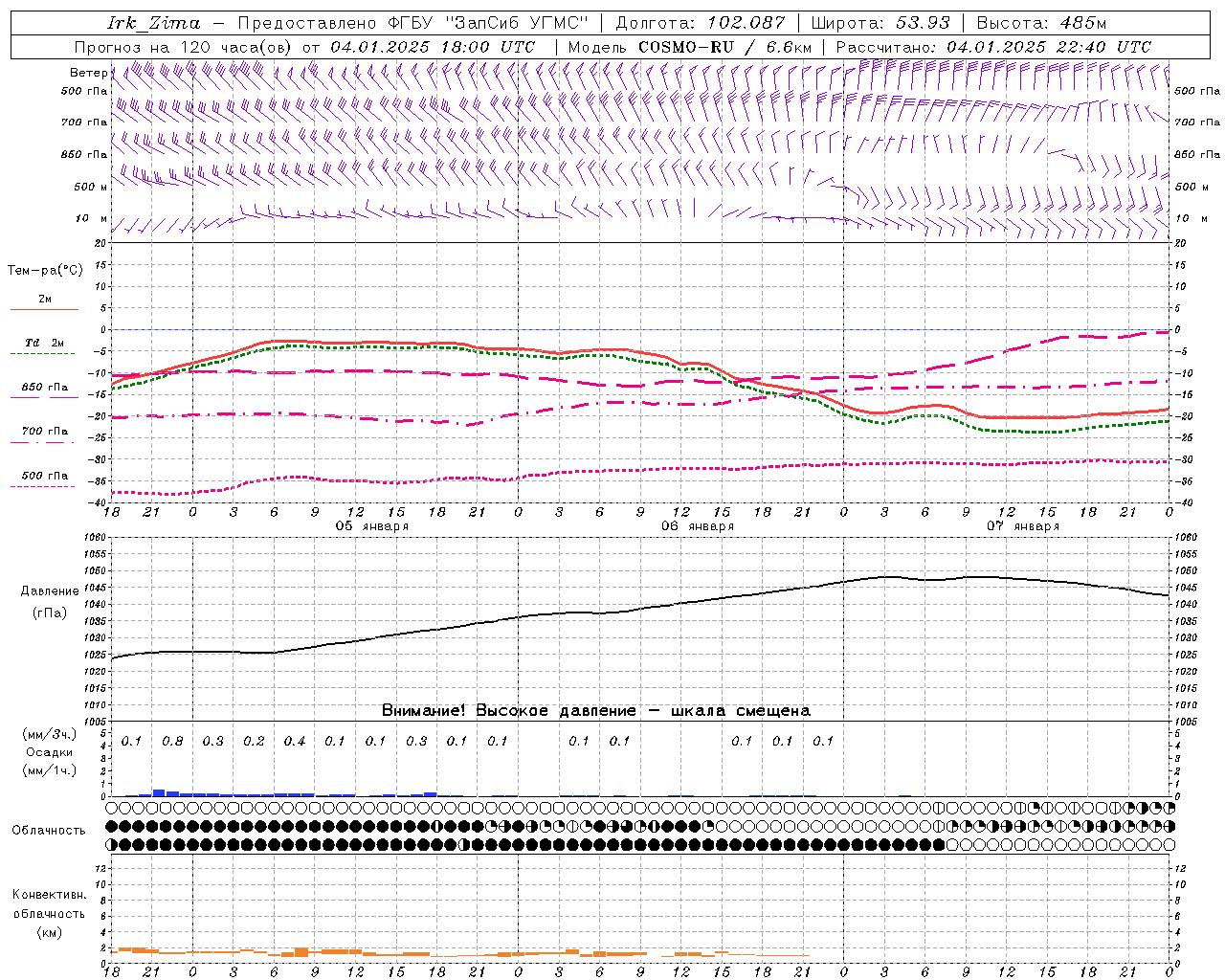
Task: Click the precipitation value "0.2"
Action: pos(254,741)
